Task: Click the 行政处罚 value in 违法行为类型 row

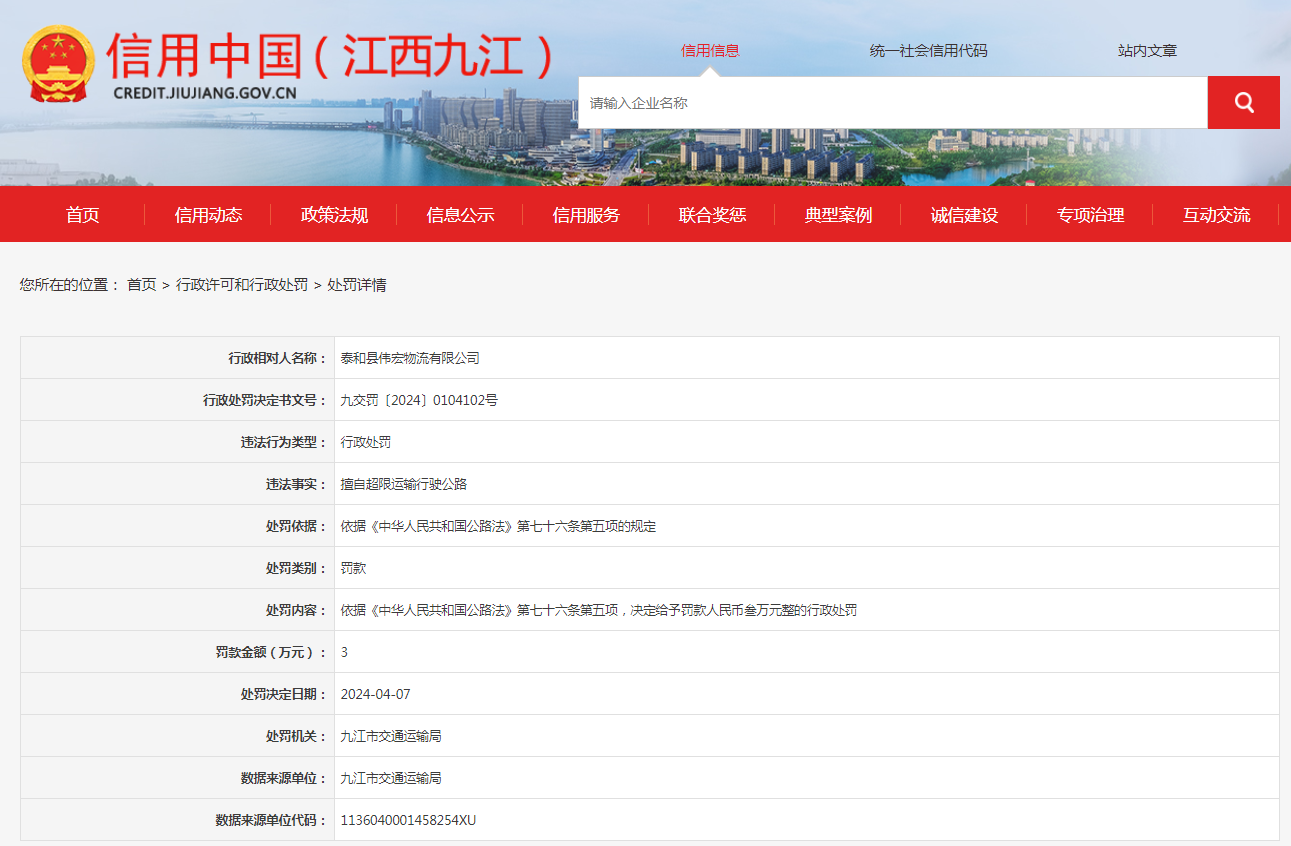Action: point(366,442)
